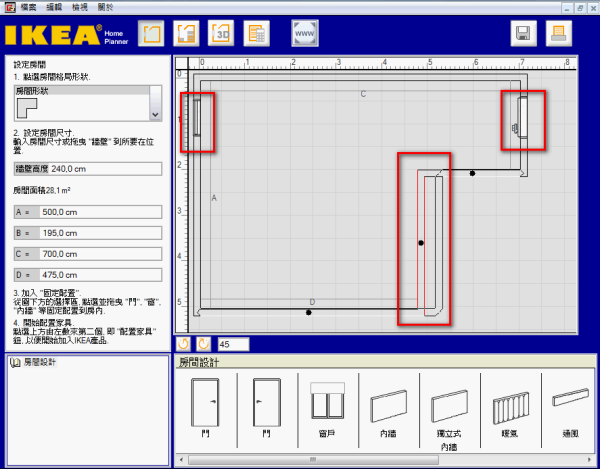Click the 房間設計 catalog header tab

[199, 362]
